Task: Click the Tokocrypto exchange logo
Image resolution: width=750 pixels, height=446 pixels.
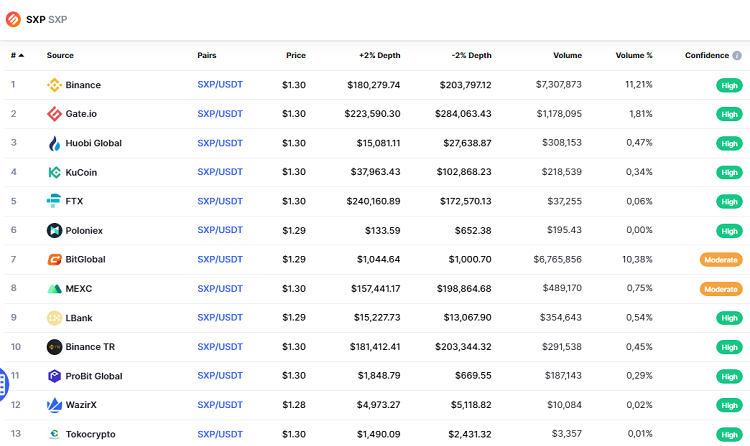Action: coord(54,434)
